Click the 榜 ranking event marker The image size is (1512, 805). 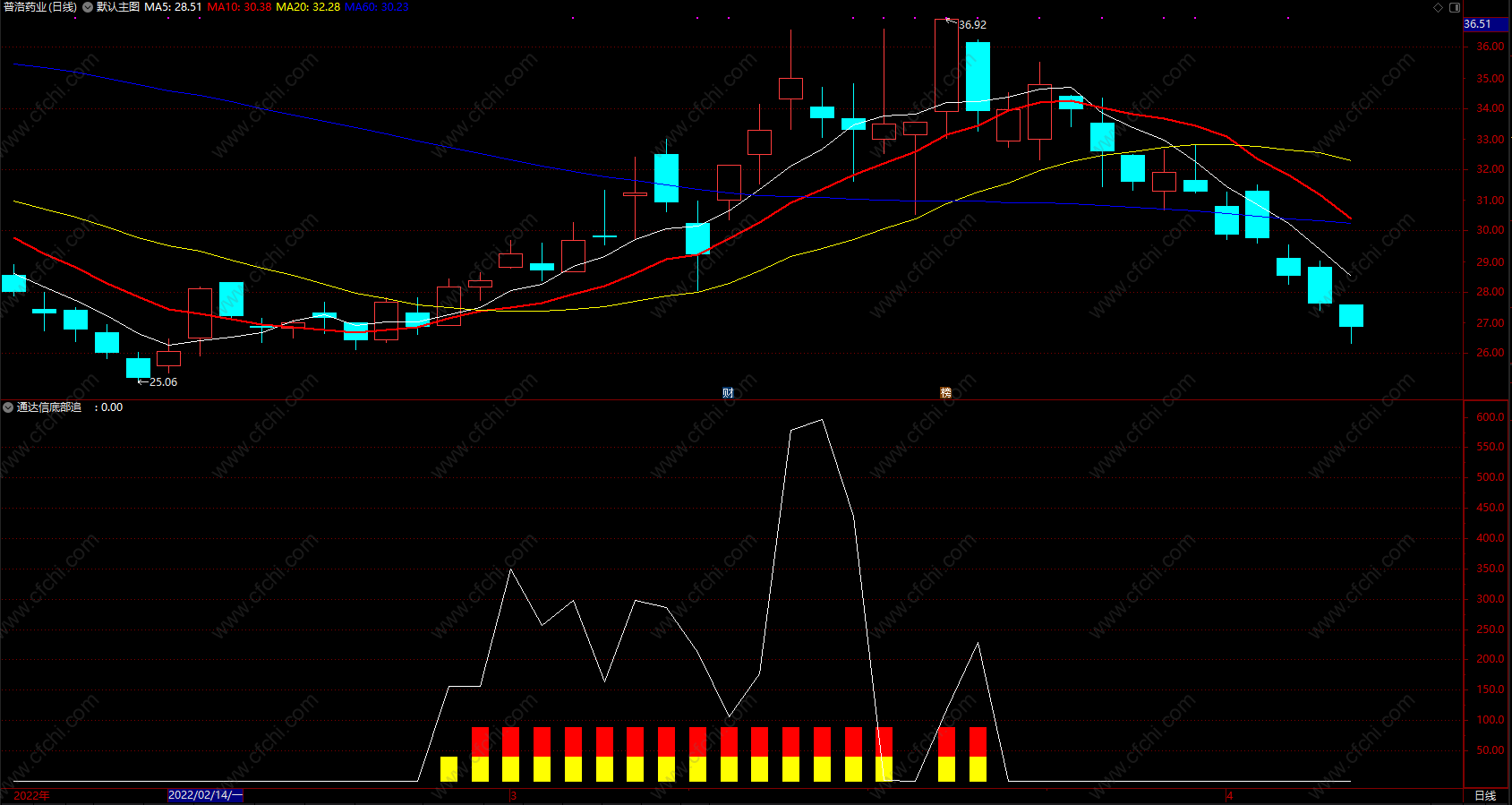coord(945,393)
